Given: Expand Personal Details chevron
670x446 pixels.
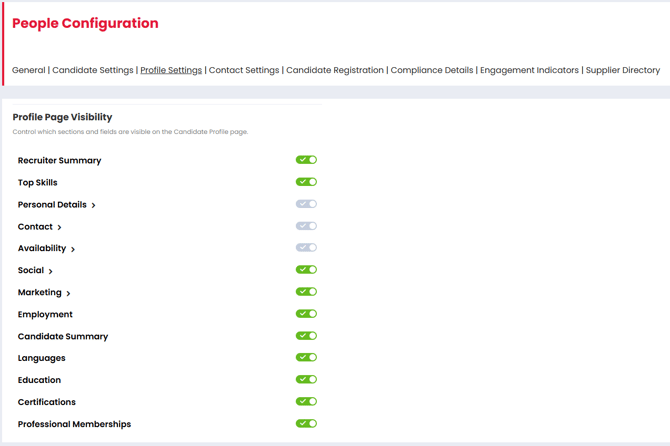Looking at the screenshot, I should (x=94, y=205).
